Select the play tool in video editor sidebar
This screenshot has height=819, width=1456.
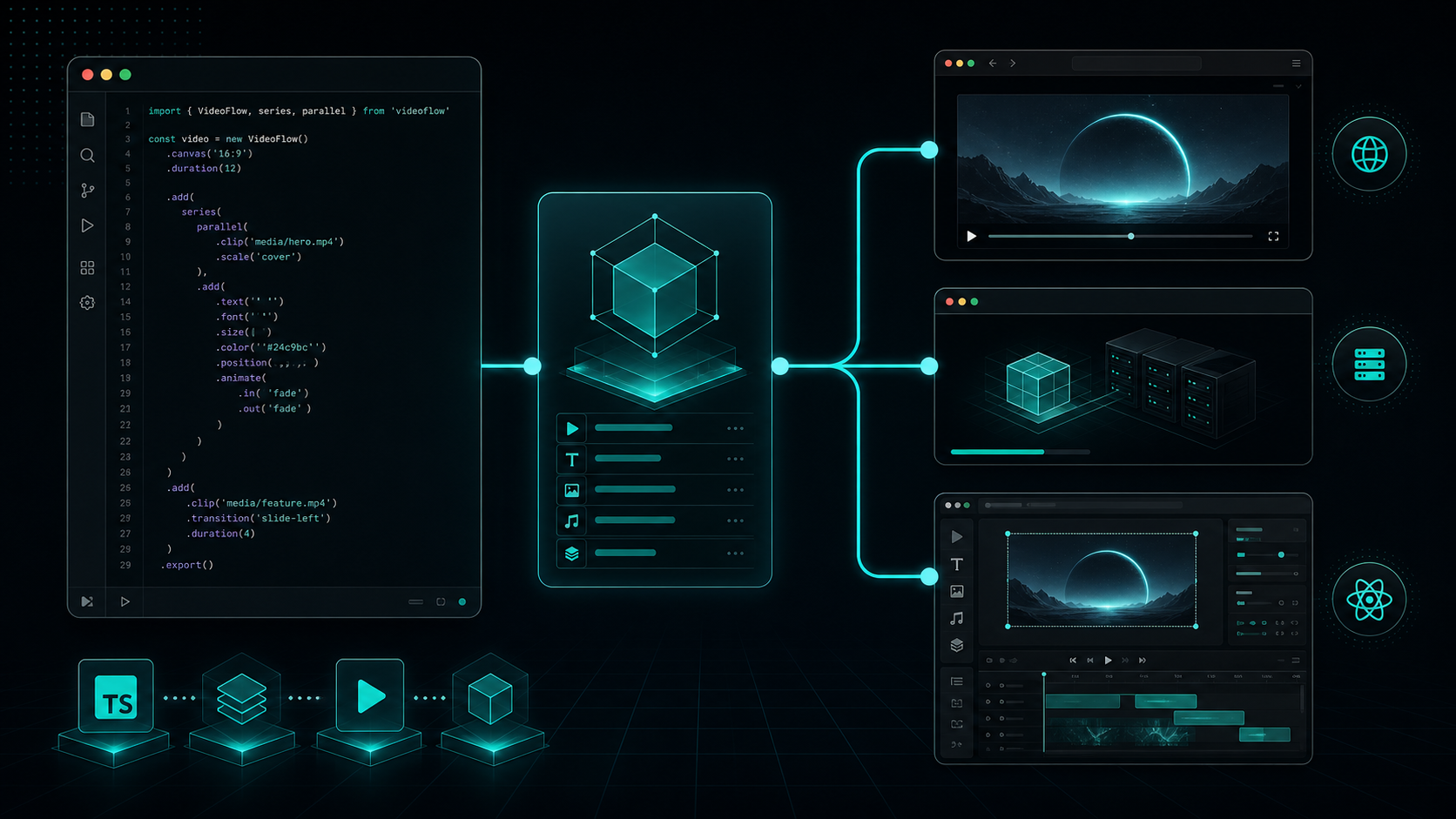point(957,537)
